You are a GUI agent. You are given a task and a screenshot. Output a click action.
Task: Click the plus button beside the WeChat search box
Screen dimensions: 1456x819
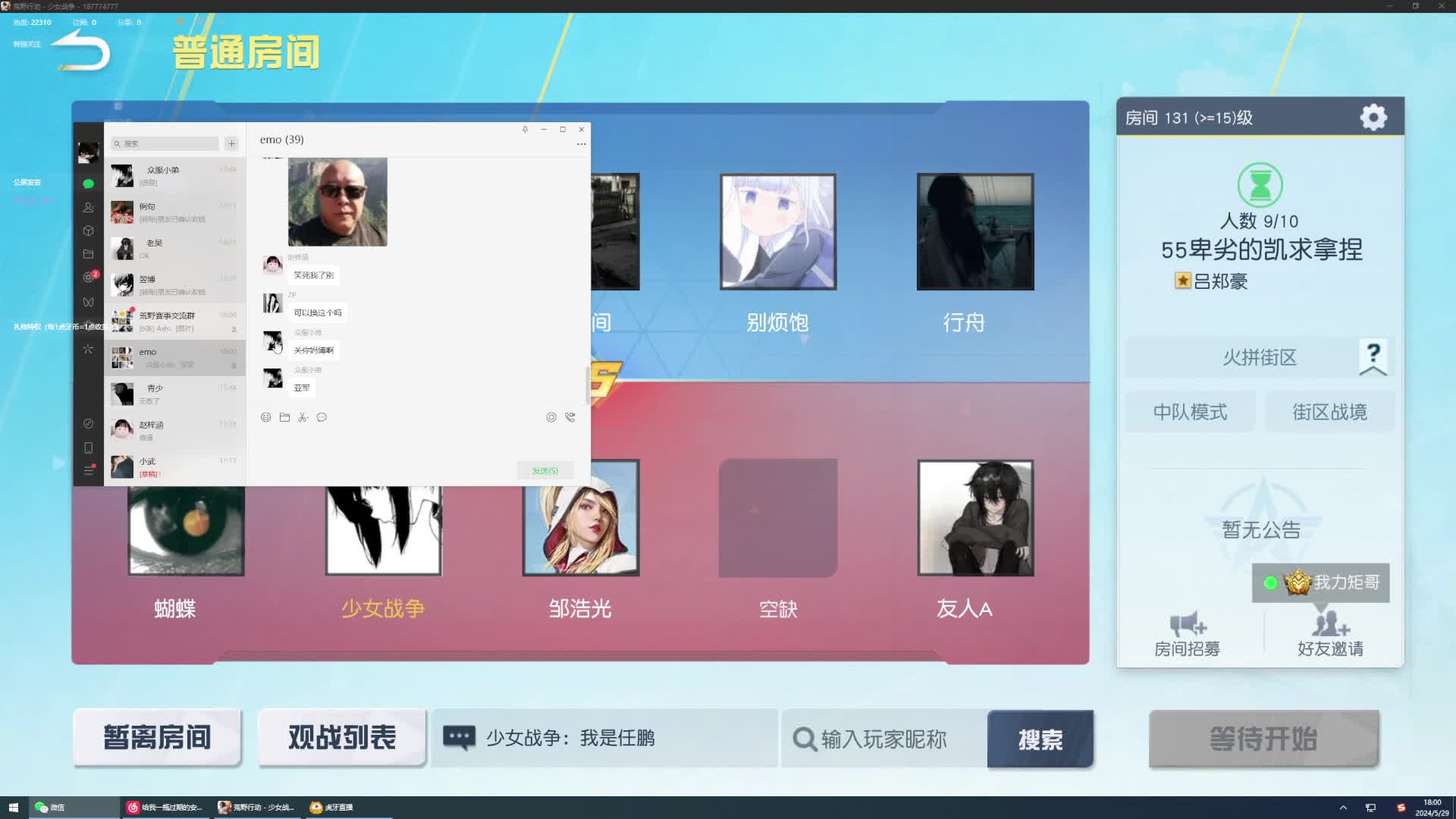(232, 143)
